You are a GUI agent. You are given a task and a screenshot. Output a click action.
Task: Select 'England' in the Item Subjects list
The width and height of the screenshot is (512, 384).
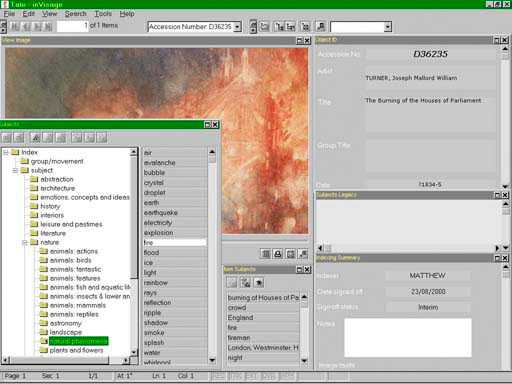(x=263, y=318)
